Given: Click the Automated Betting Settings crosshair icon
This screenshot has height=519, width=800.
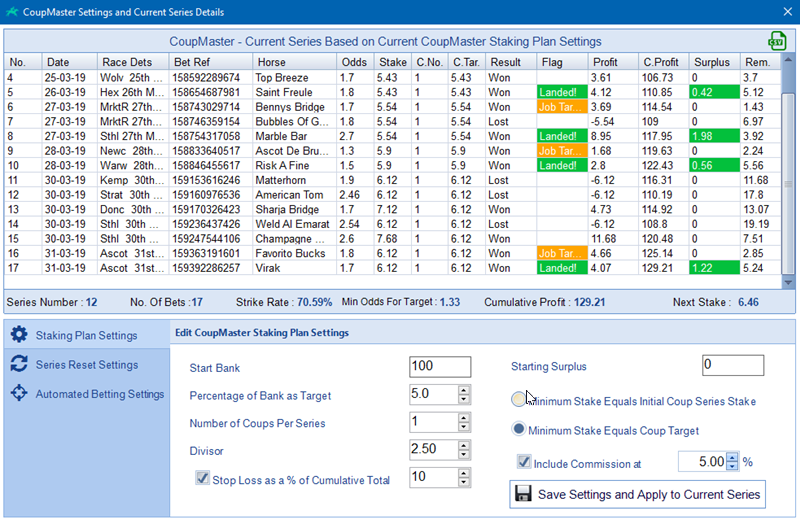Looking at the screenshot, I should click(19, 393).
